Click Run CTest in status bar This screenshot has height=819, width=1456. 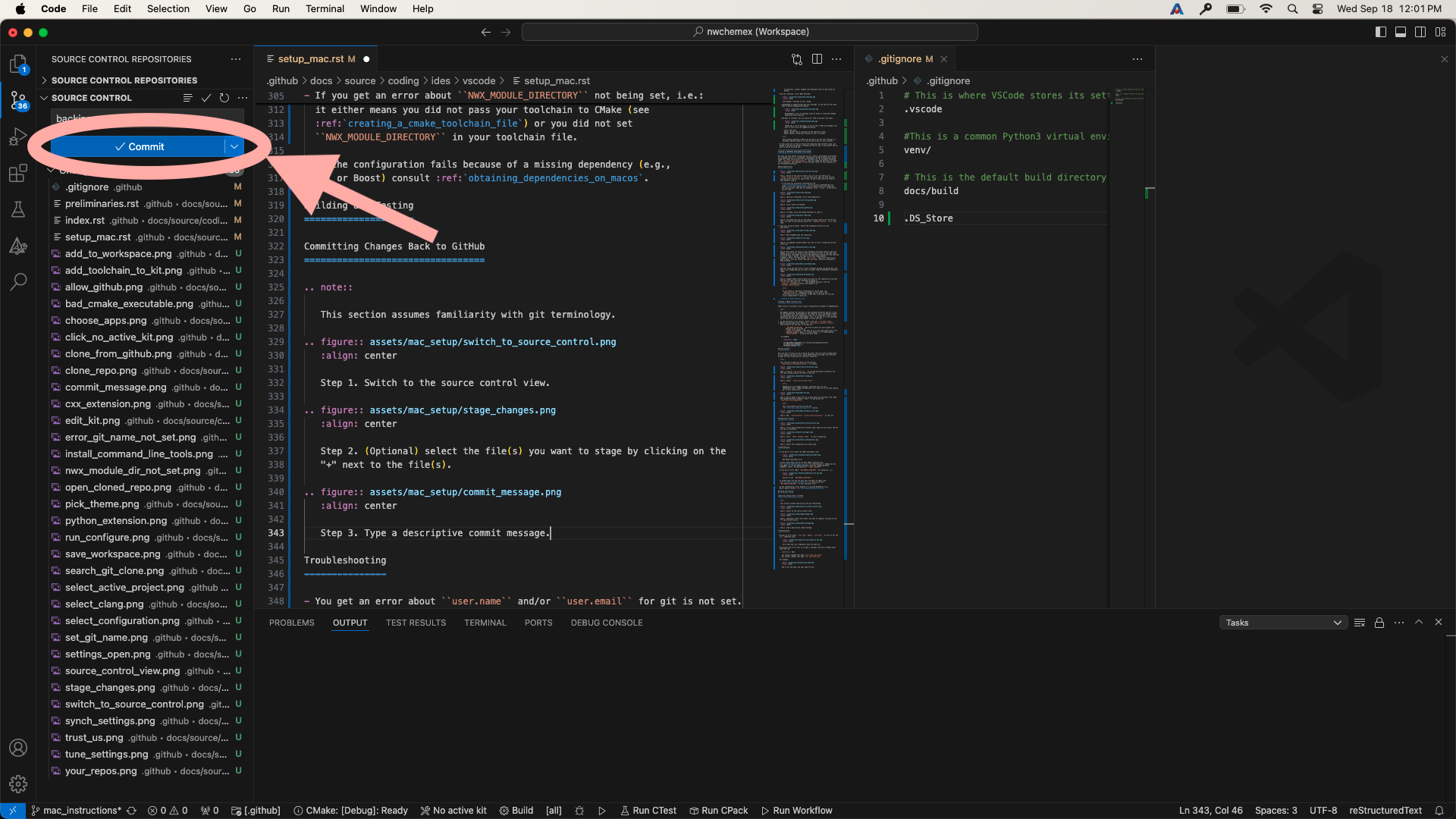(648, 811)
